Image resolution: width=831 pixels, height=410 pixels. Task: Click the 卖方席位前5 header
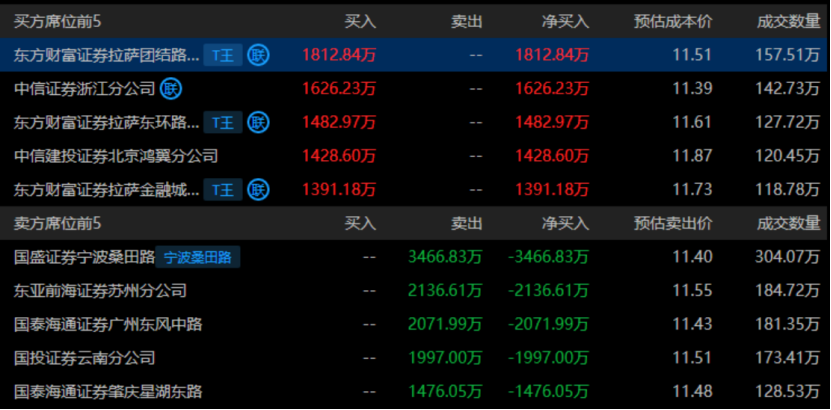click(57, 224)
